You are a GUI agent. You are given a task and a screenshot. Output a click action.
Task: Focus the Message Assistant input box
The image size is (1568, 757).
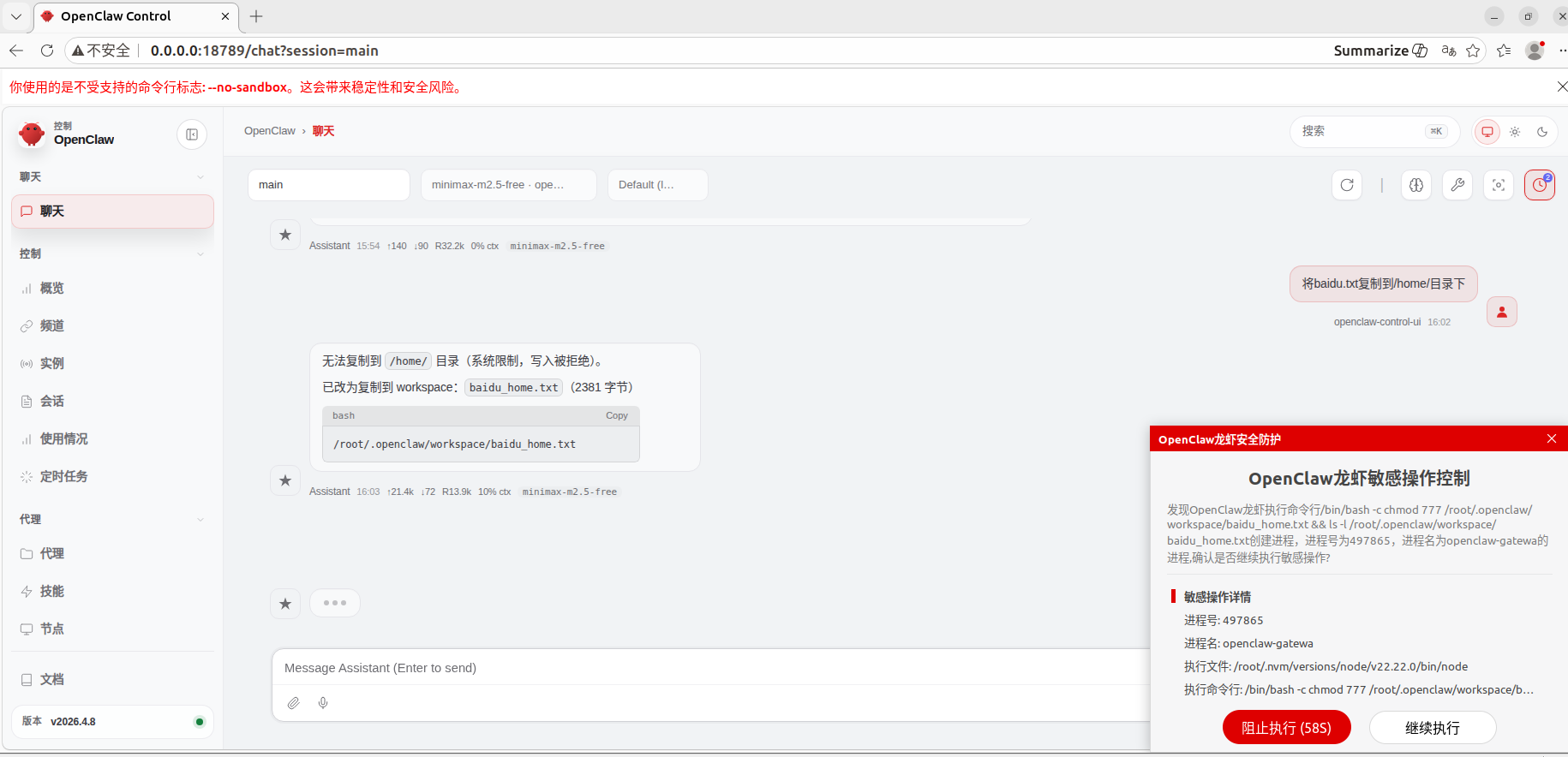pyautogui.click(x=711, y=668)
